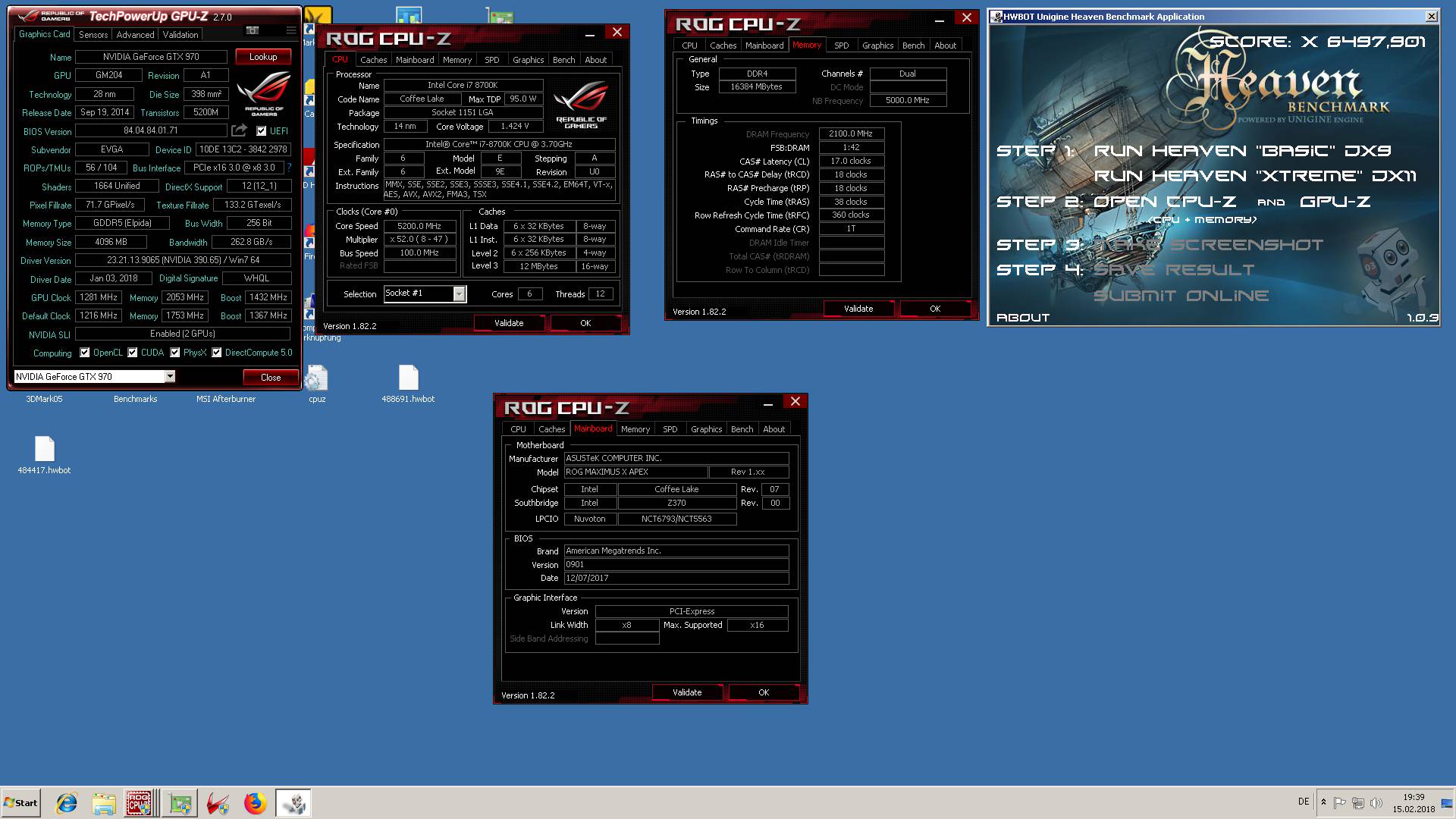Click Save Result in HWBOT
This screenshot has height=819, width=1456.
tap(1174, 270)
